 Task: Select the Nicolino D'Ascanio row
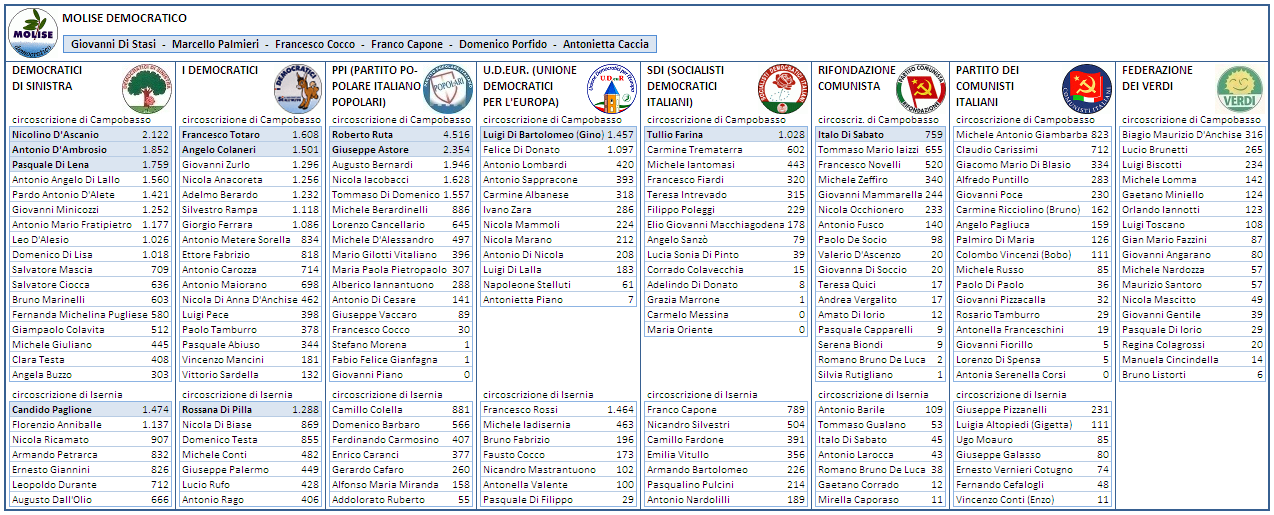pyautogui.click(x=91, y=134)
